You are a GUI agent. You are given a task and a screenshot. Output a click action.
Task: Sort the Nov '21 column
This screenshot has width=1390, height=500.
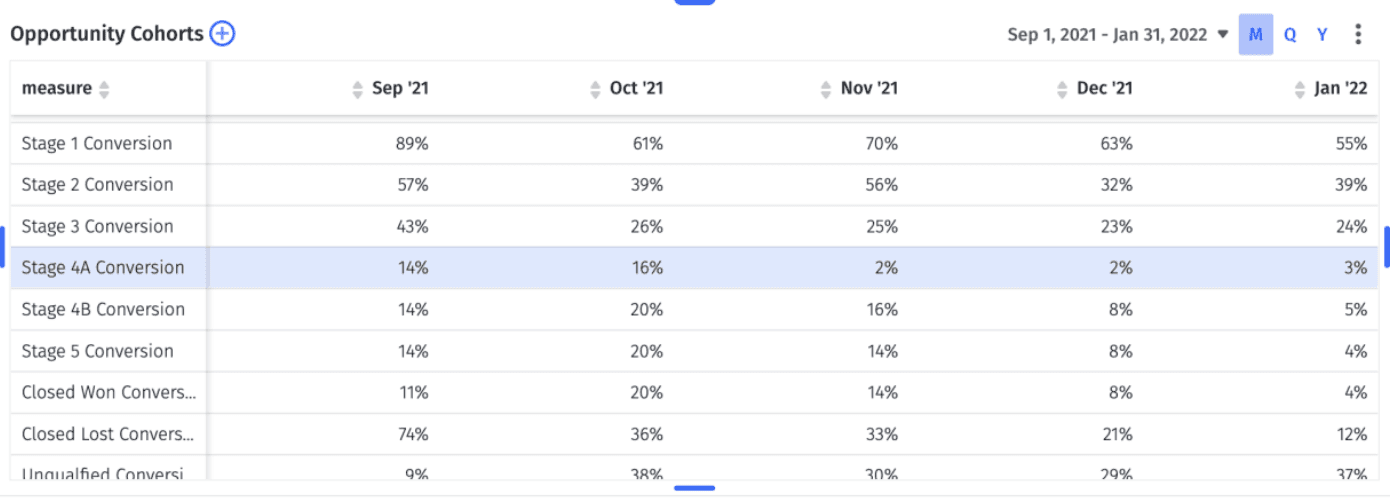(x=825, y=89)
